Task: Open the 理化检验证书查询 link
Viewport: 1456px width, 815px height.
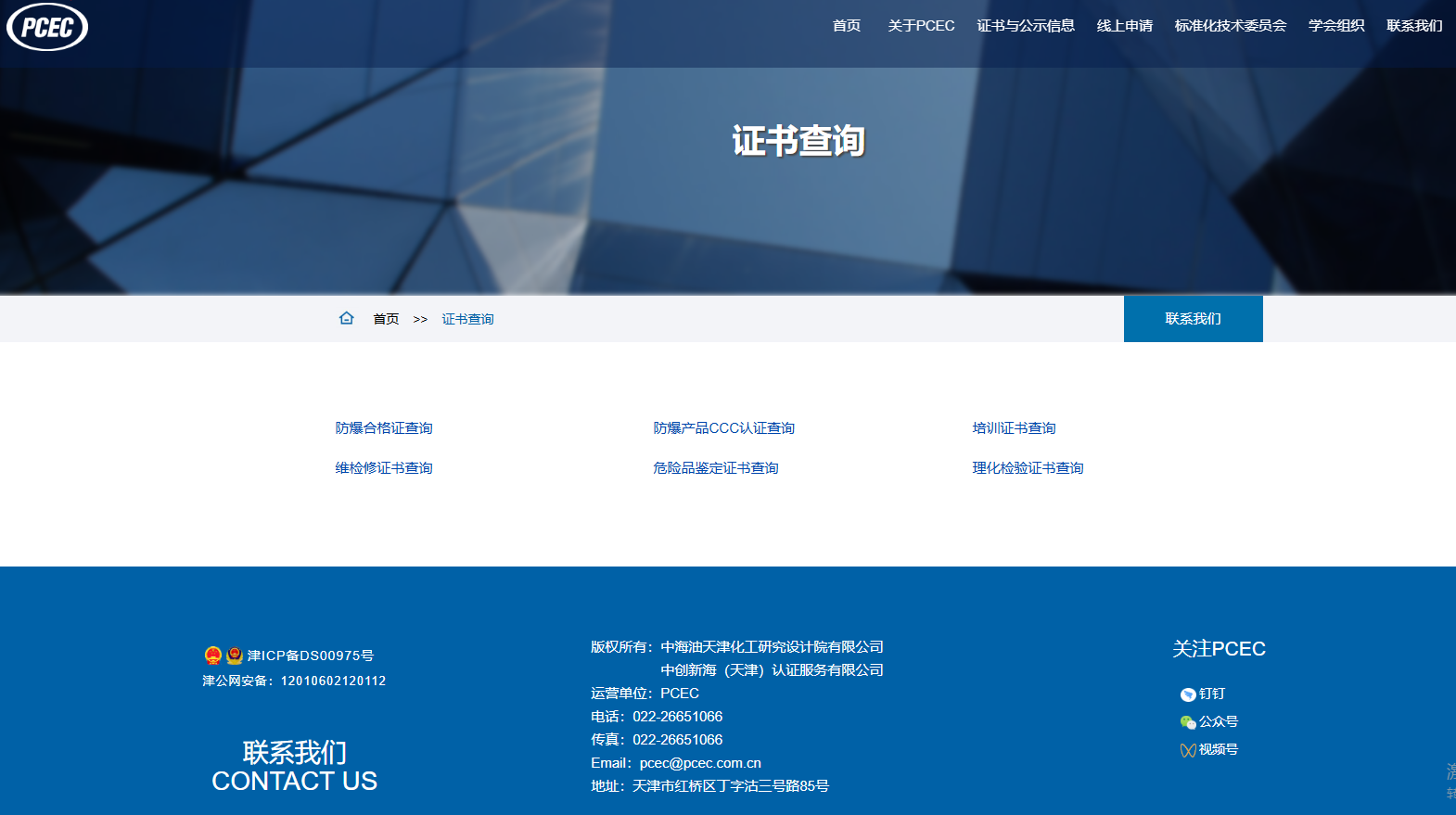Action: click(1028, 468)
